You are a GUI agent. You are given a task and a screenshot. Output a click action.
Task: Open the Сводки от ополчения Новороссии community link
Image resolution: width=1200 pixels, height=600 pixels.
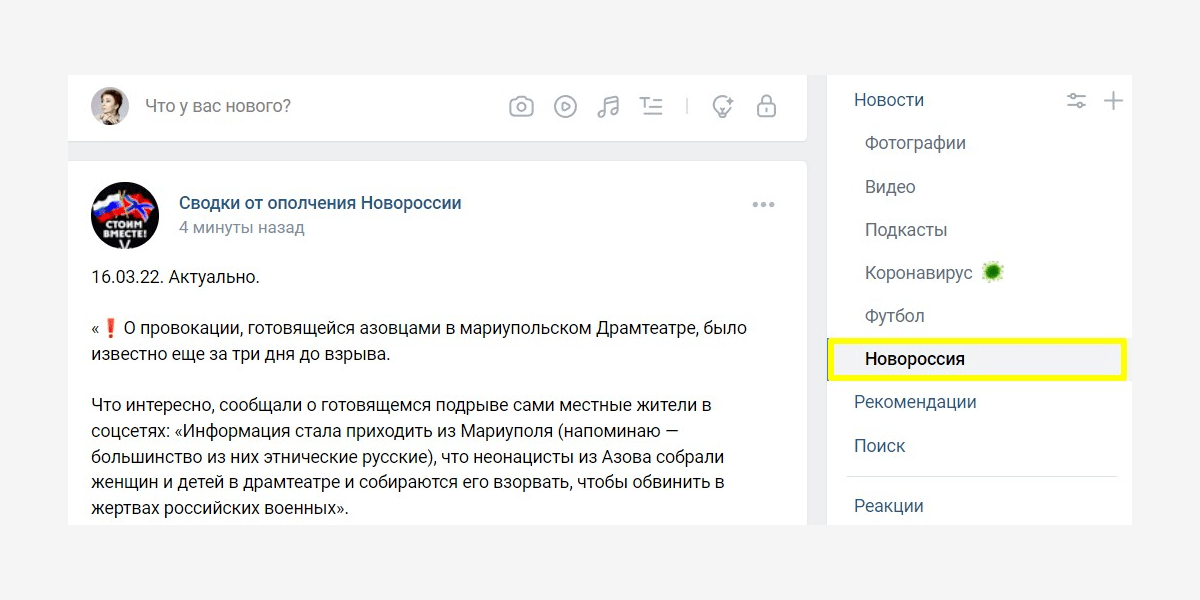320,203
